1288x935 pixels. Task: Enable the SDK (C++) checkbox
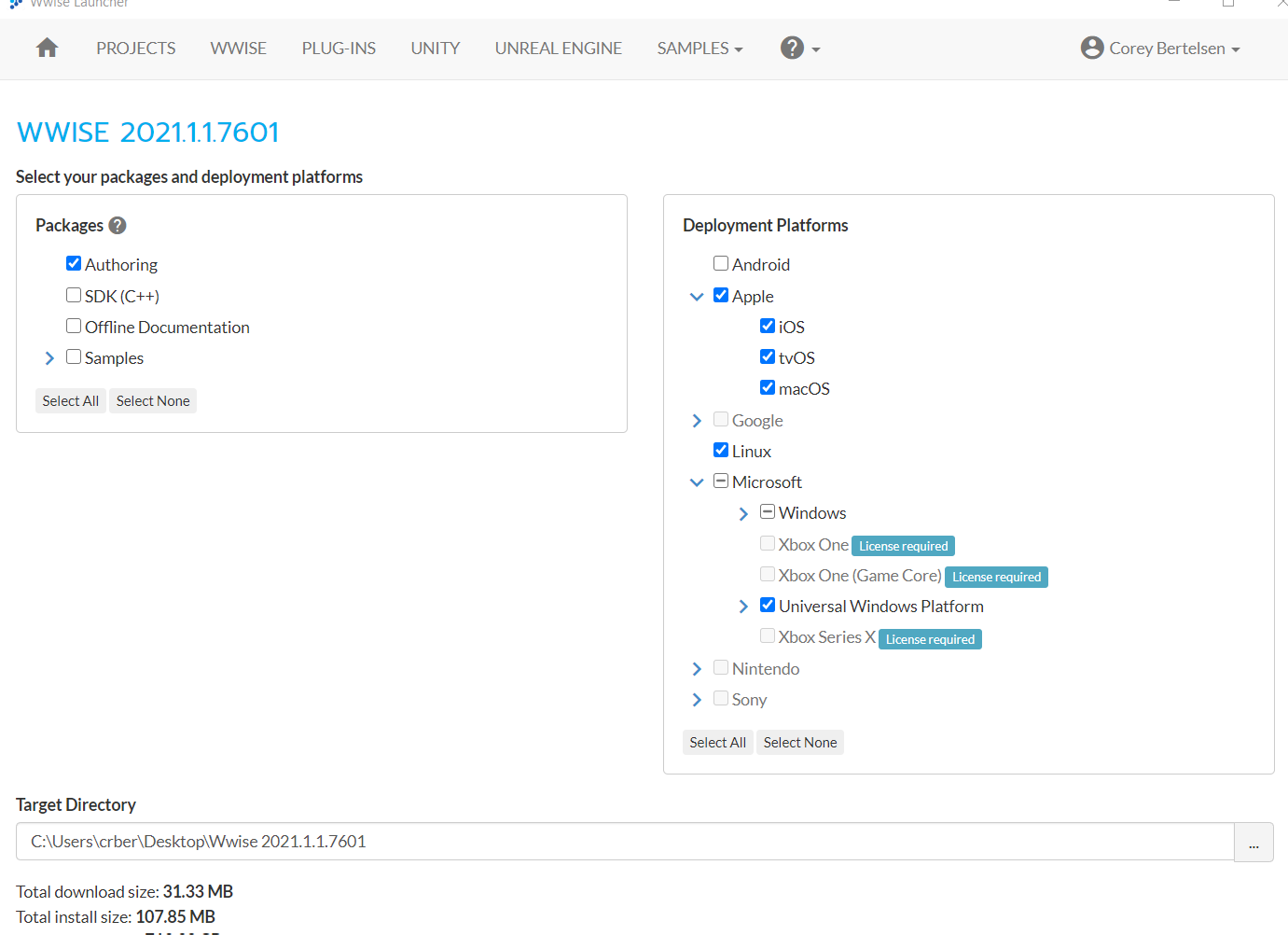coord(74,295)
